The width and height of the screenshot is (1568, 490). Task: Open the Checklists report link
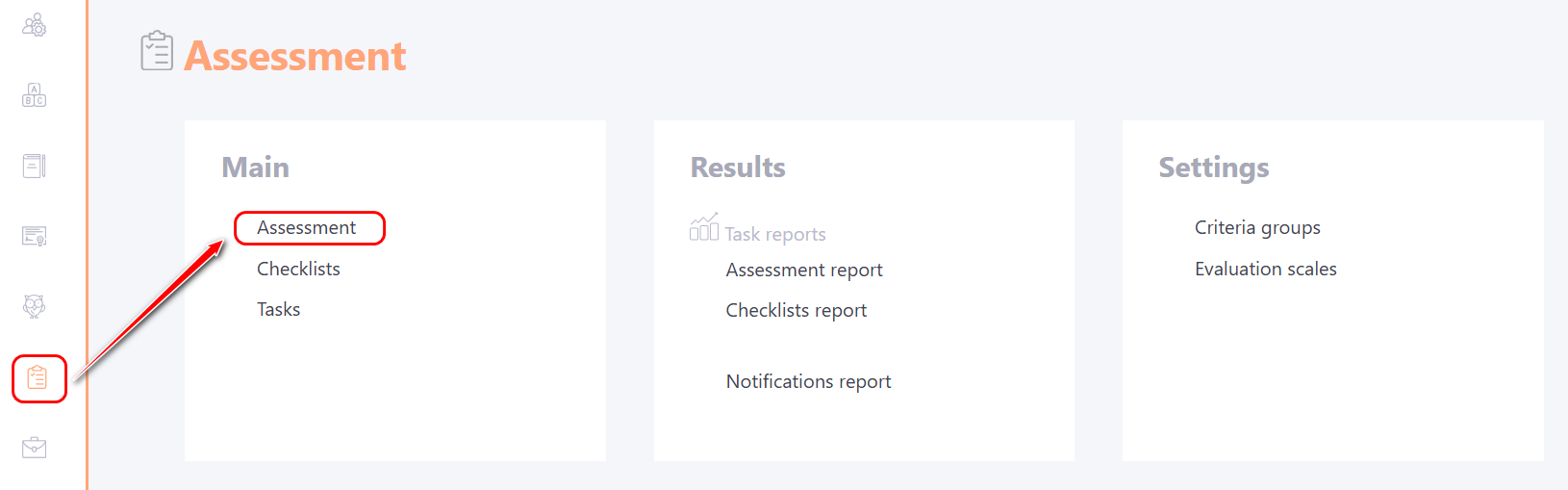tap(797, 311)
